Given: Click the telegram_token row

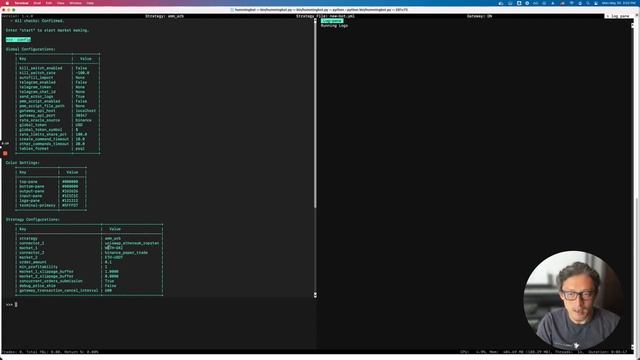Looking at the screenshot, I should pos(58,87).
